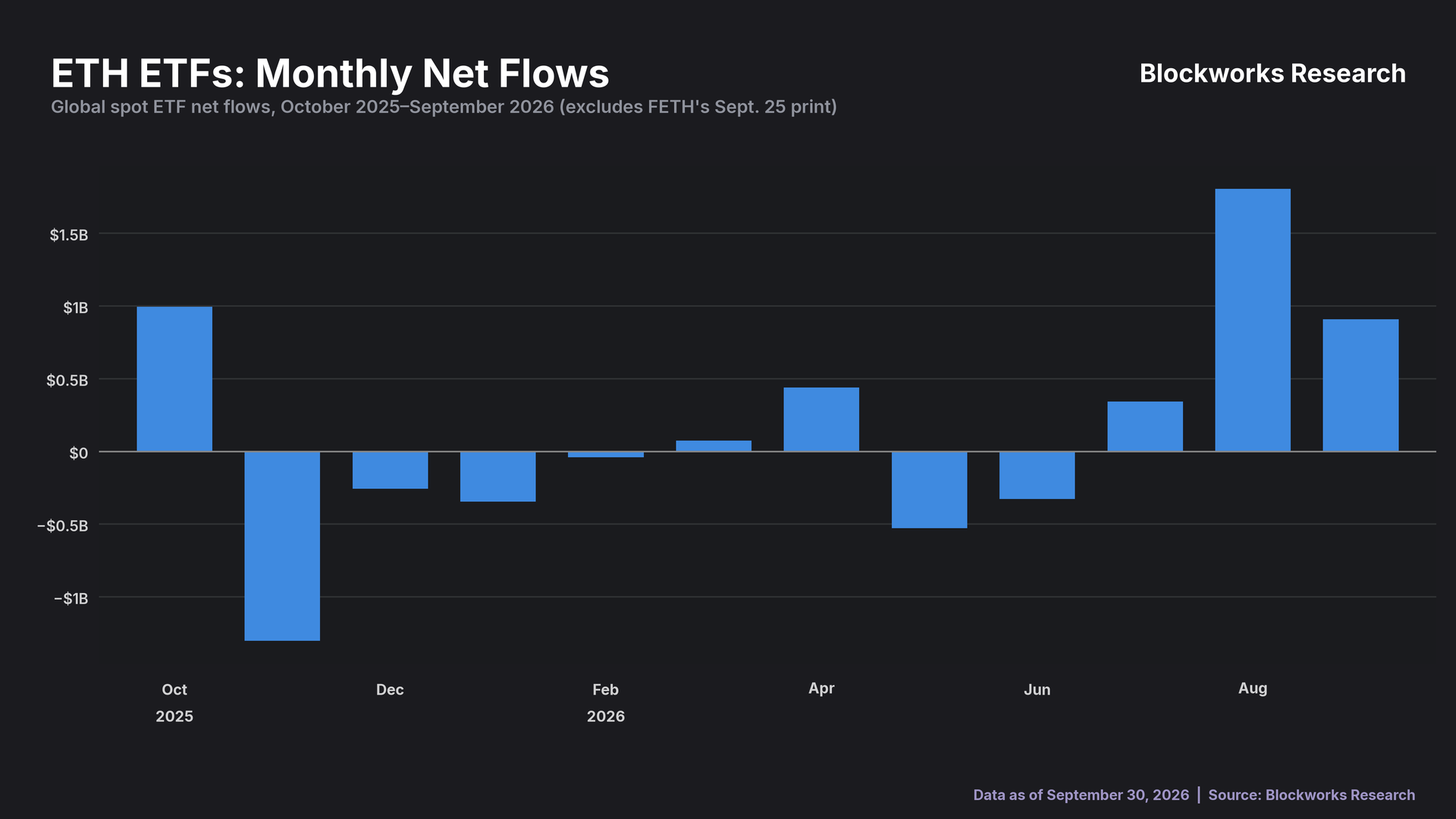Click the $1B y-axis label
This screenshot has height=819, width=1456.
76,308
